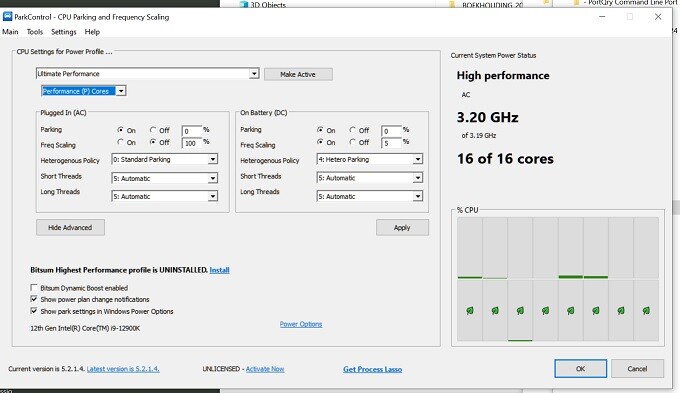Click the Cancel button
The width and height of the screenshot is (680, 393).
[x=637, y=369]
